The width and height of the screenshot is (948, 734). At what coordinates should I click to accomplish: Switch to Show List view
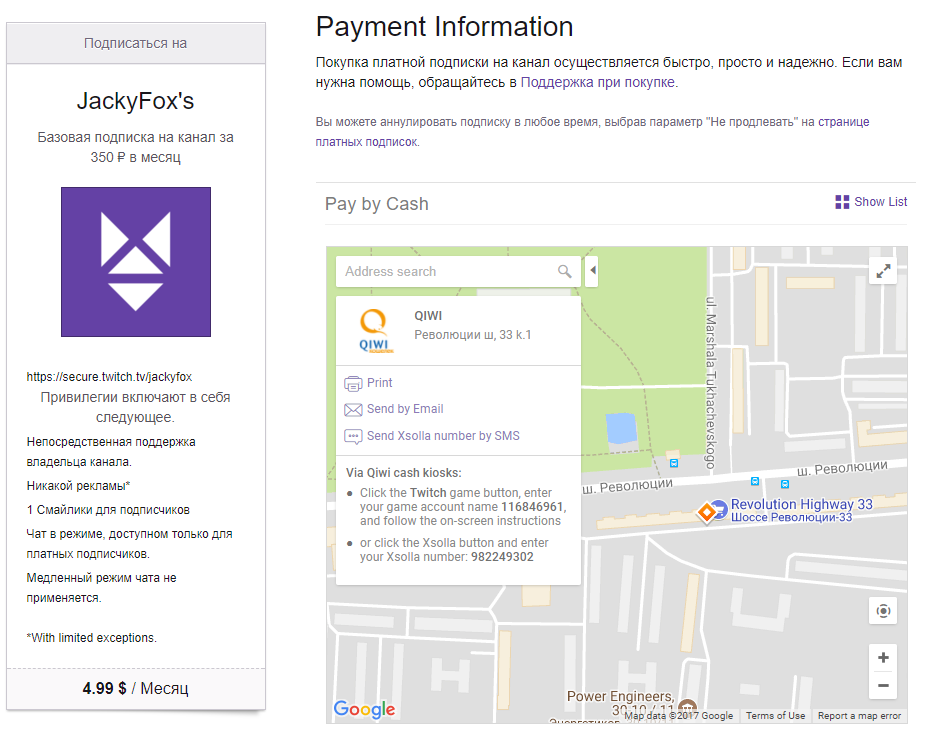tap(871, 202)
